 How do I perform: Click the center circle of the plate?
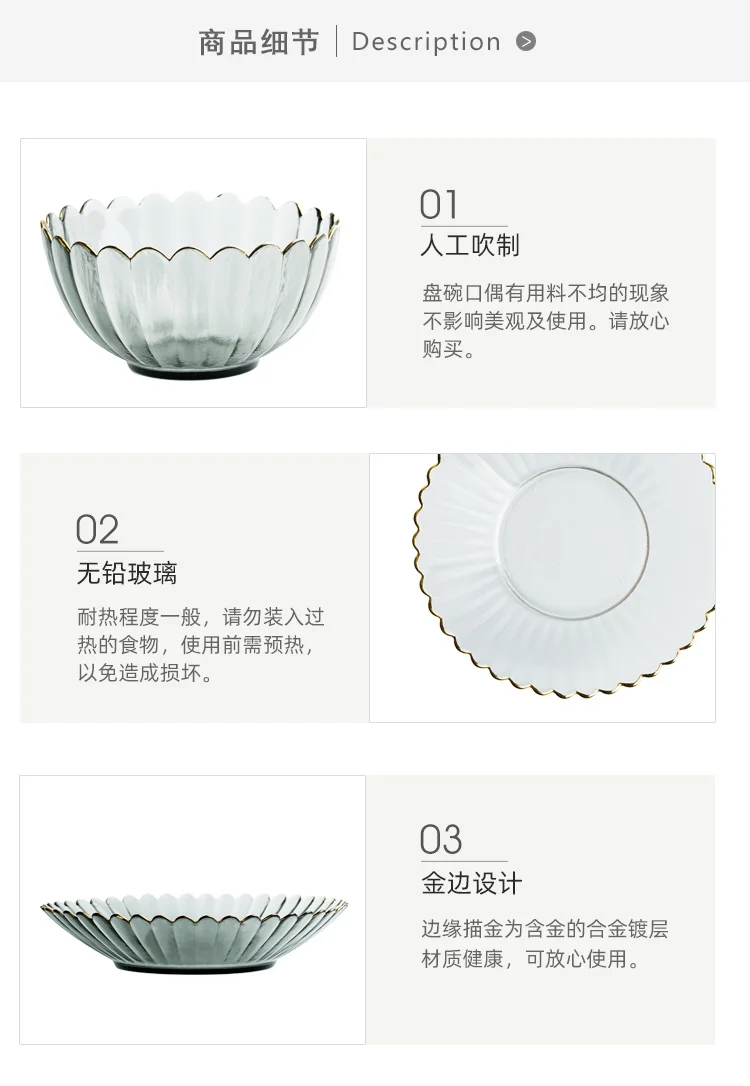tap(573, 543)
